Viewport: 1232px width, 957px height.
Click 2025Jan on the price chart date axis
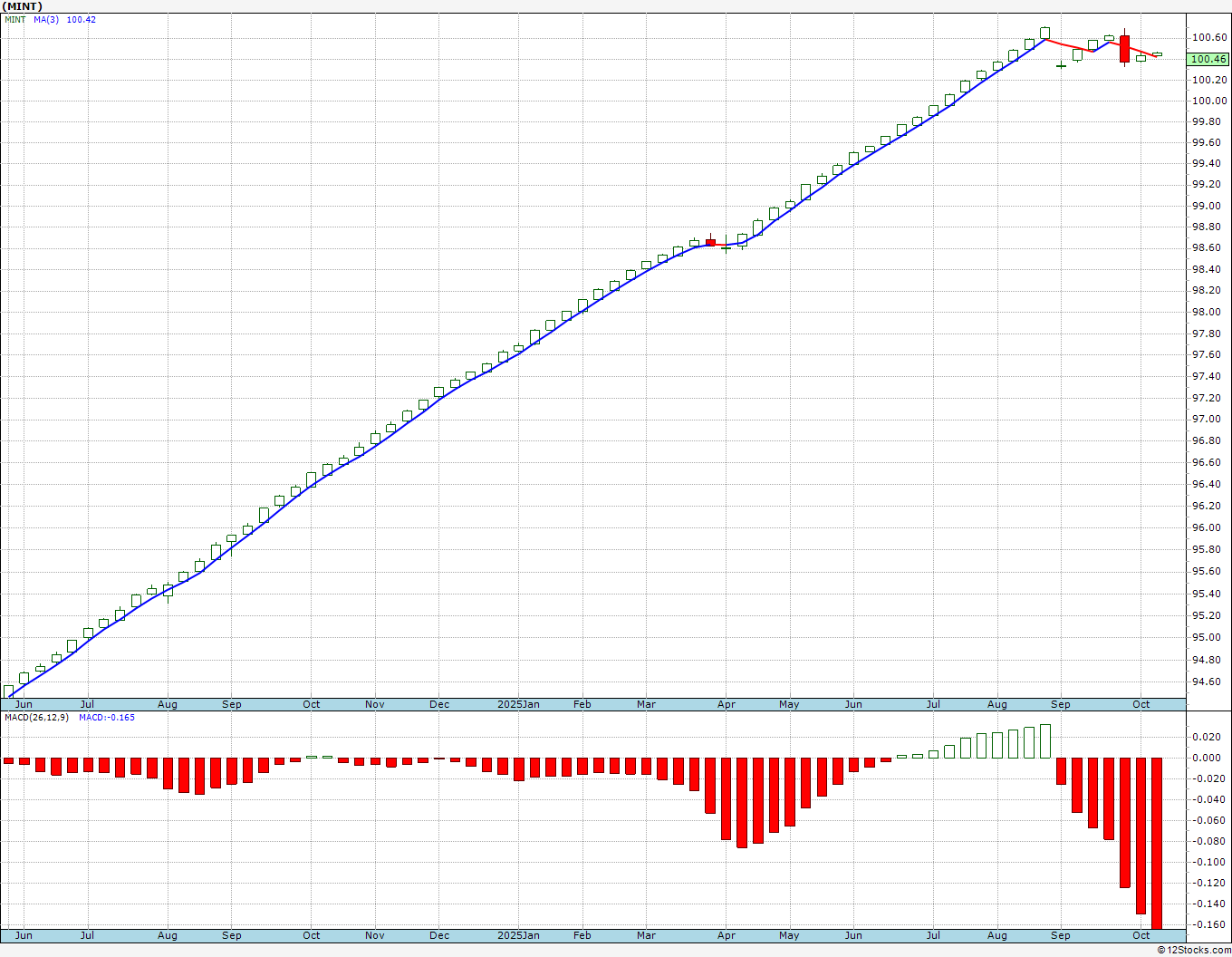tap(519, 704)
